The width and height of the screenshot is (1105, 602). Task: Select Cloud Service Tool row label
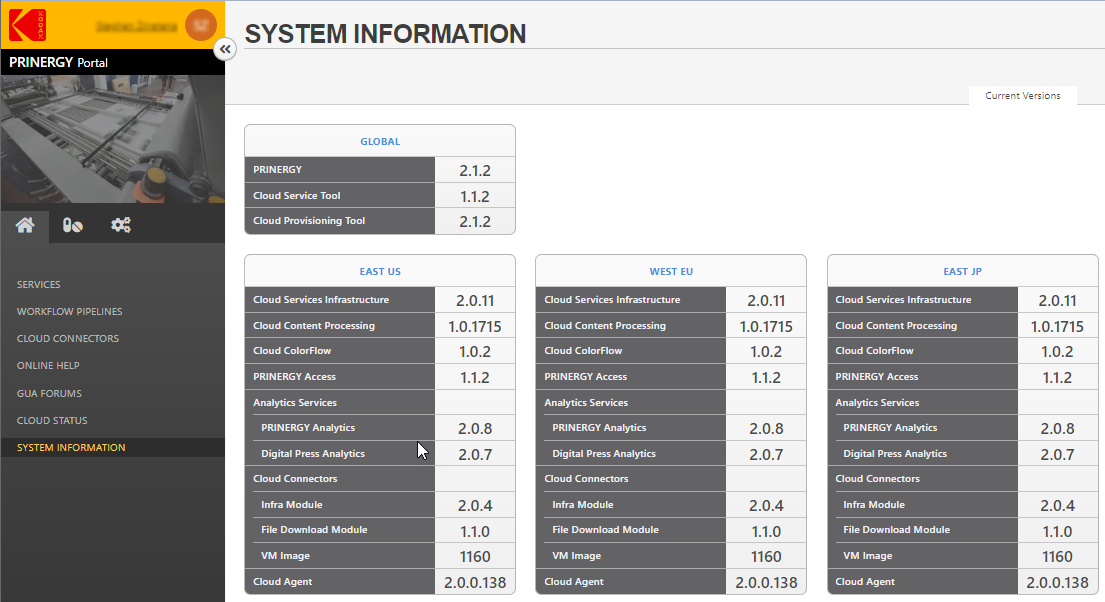coord(297,196)
